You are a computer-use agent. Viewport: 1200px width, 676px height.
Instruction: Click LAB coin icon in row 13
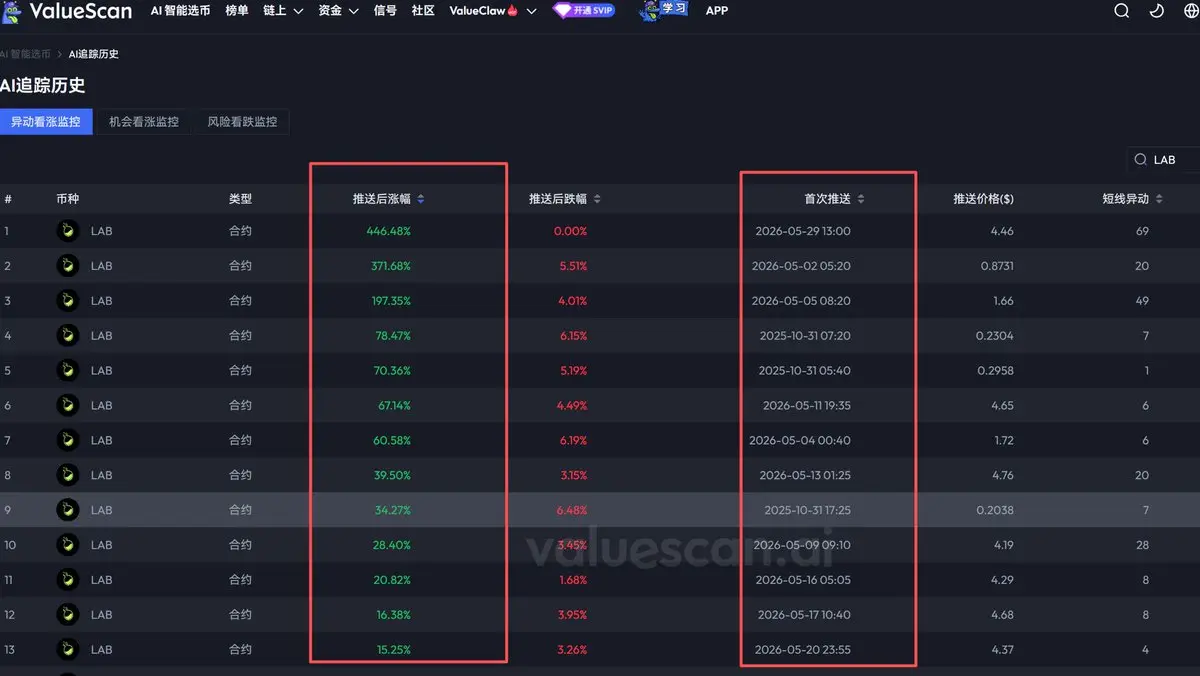pyautogui.click(x=67, y=650)
